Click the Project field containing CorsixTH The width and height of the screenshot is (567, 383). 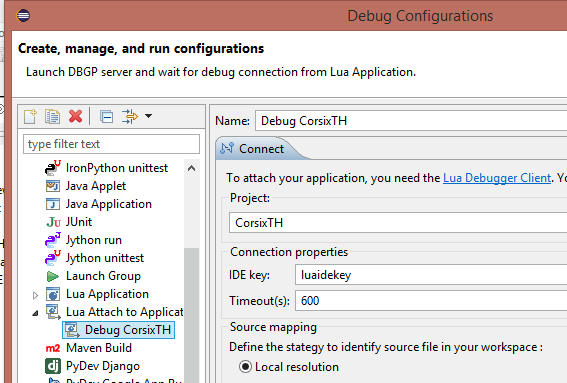coord(398,223)
